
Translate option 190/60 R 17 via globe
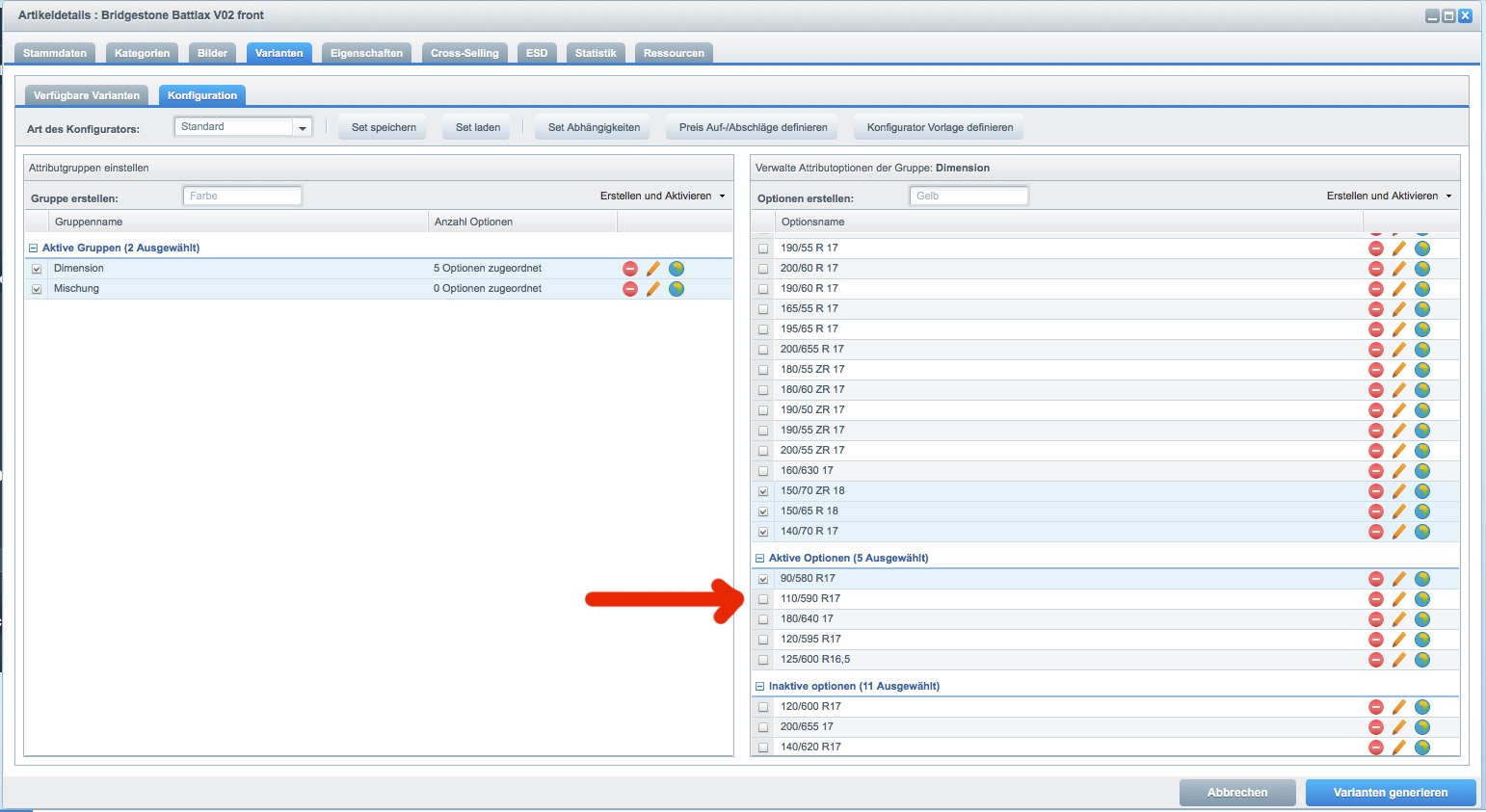pos(1422,289)
